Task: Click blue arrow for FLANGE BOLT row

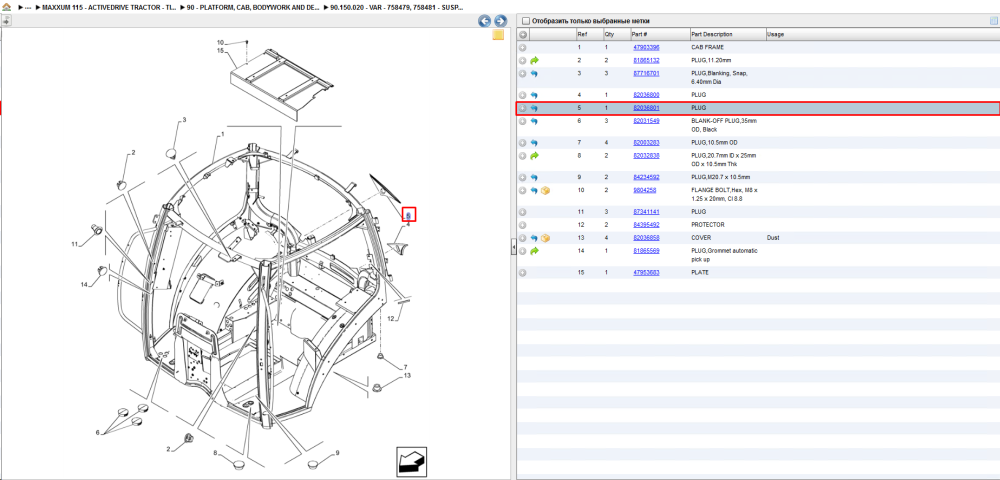Action: click(x=534, y=191)
